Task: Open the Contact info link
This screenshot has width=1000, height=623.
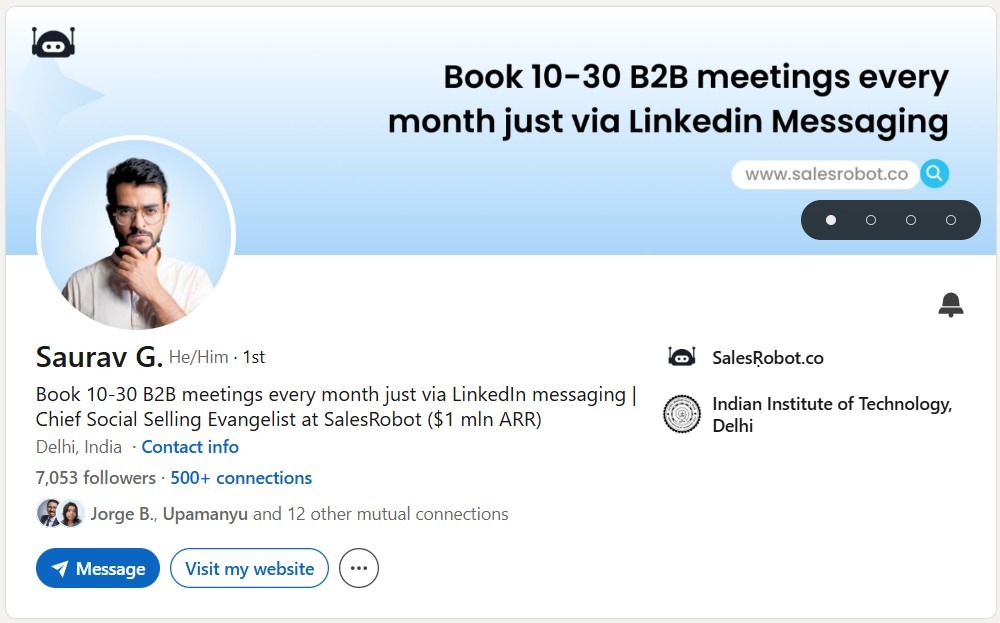Action: 190,447
